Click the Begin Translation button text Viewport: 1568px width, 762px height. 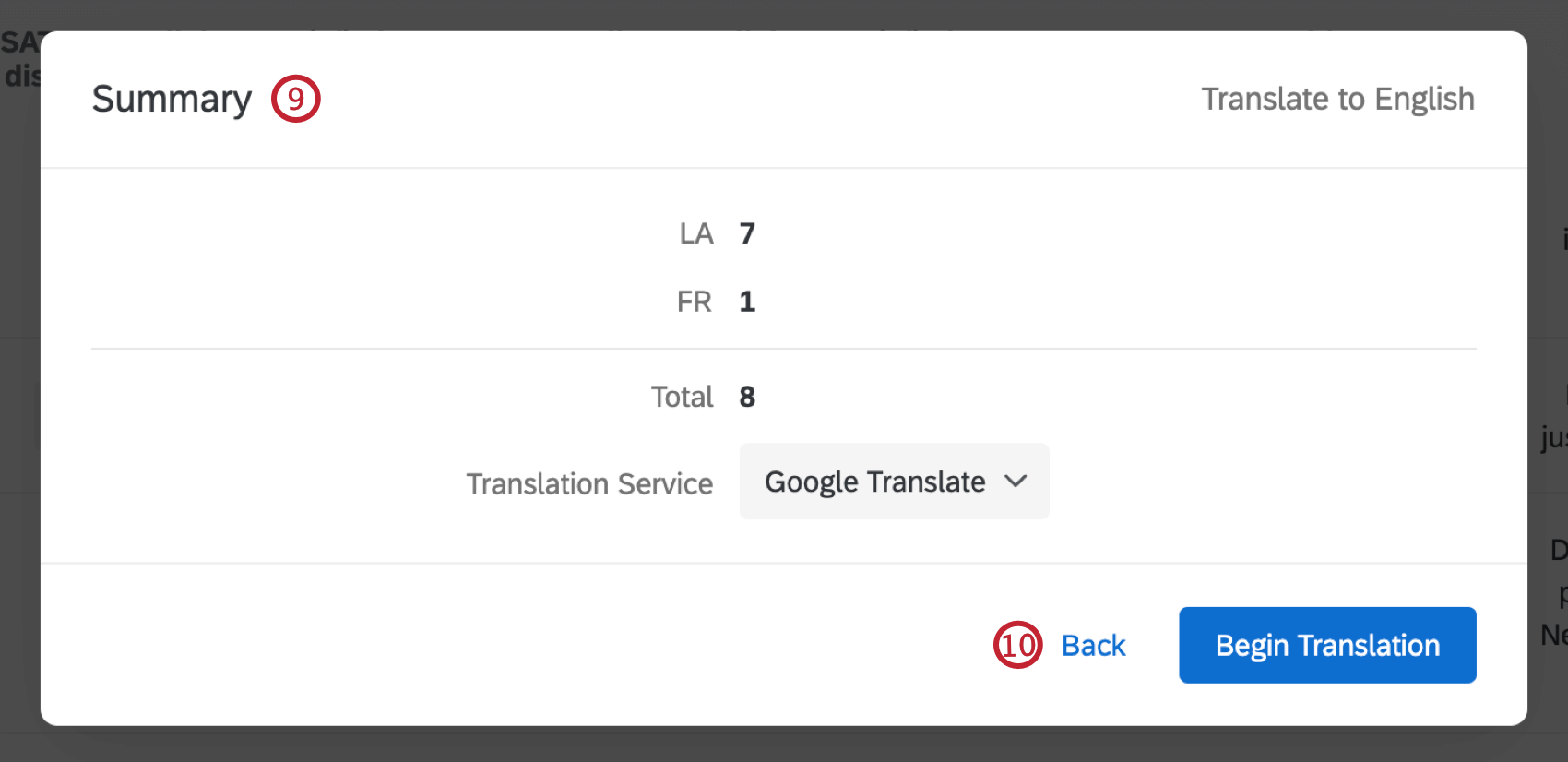(1326, 645)
